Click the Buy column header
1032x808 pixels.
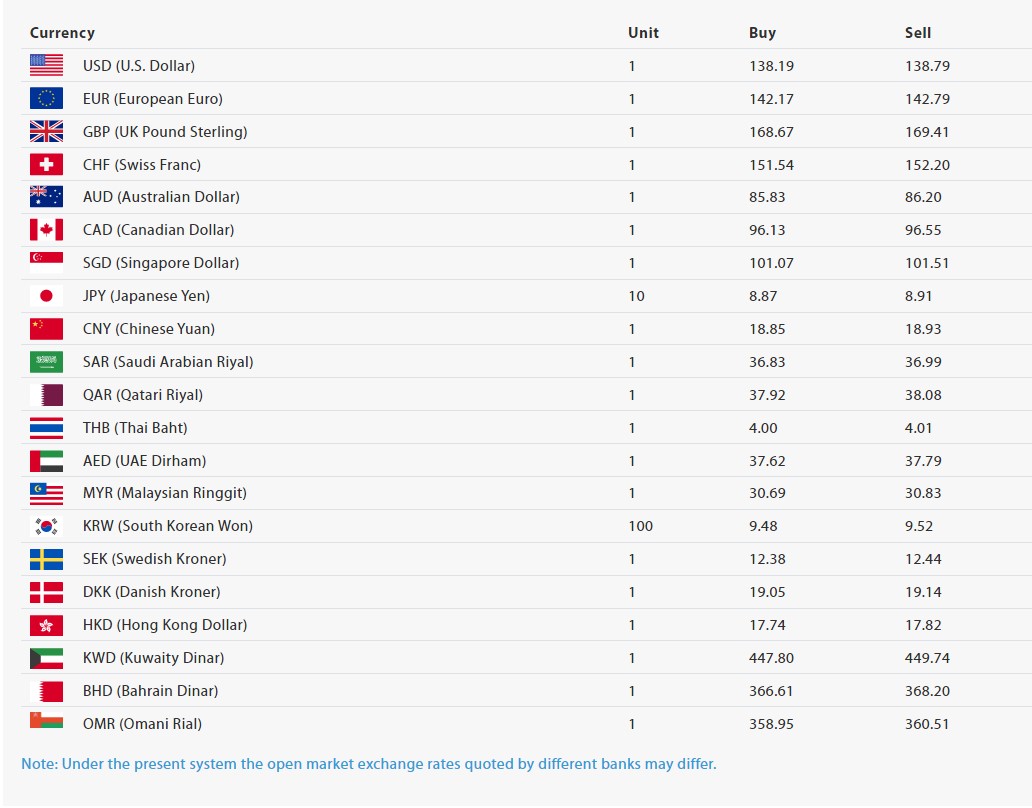tap(762, 33)
